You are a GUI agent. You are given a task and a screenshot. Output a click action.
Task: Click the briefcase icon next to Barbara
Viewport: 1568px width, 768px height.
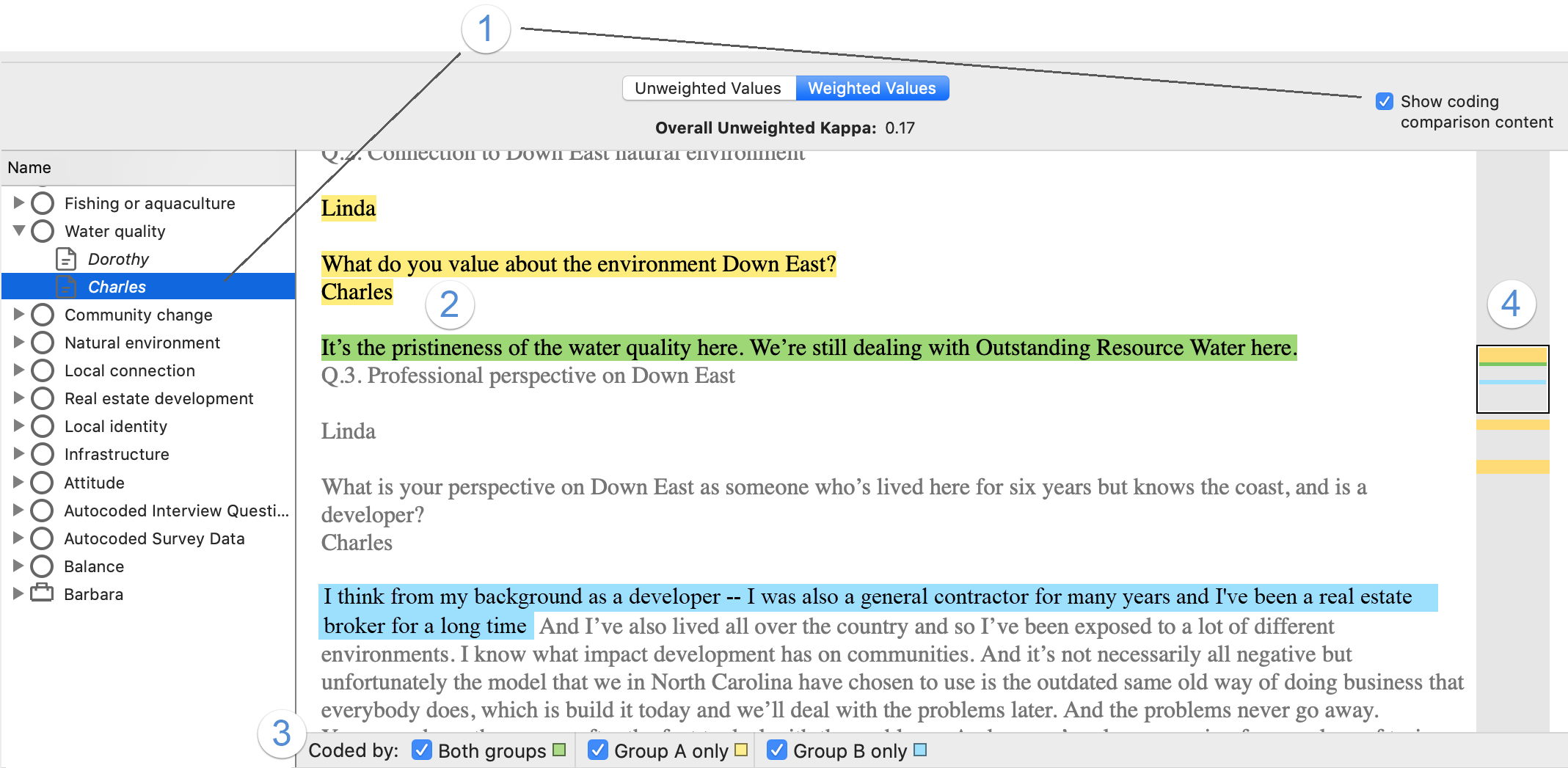tap(41, 594)
